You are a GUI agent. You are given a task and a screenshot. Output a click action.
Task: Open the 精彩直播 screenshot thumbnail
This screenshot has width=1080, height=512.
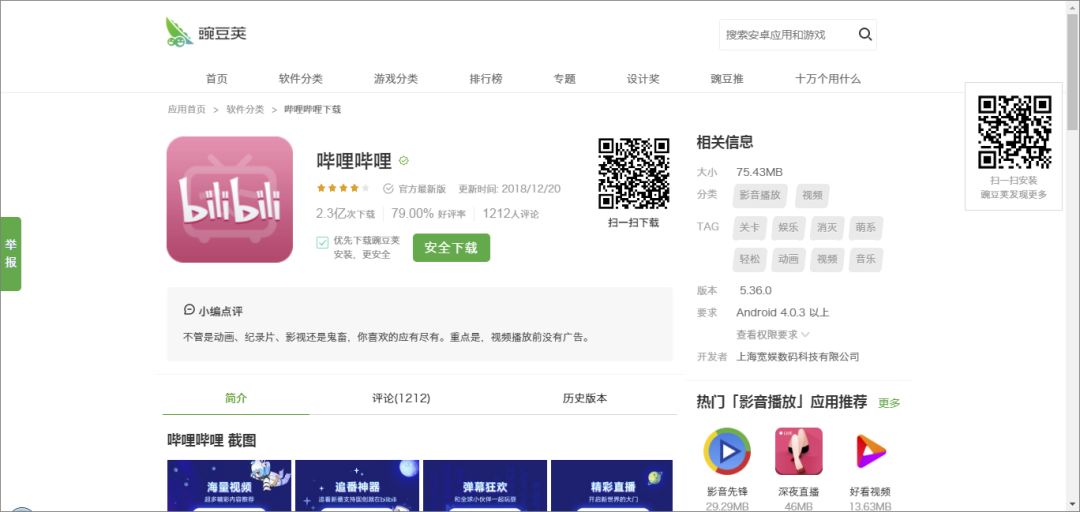[x=612, y=486]
